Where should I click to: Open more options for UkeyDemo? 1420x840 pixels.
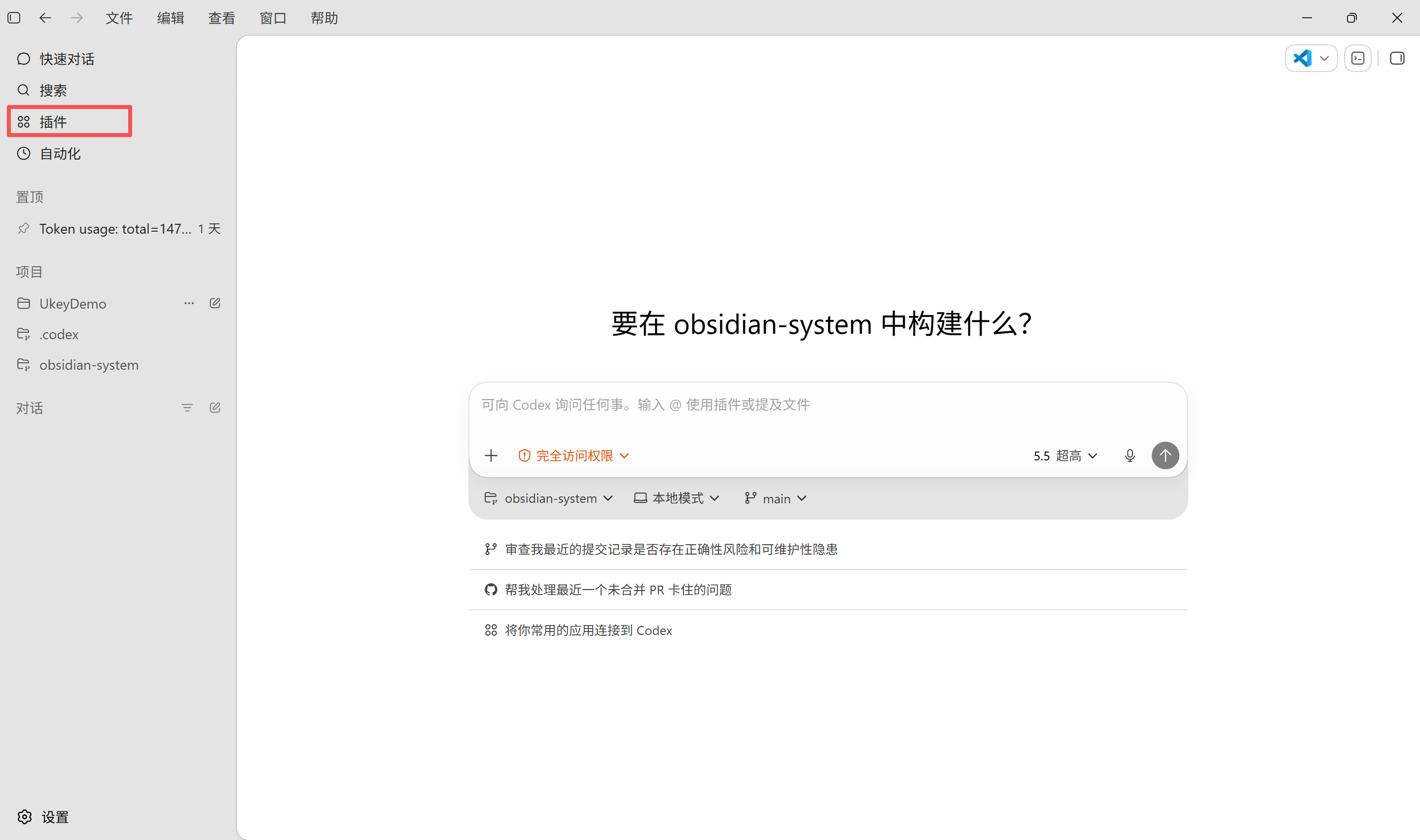(189, 303)
